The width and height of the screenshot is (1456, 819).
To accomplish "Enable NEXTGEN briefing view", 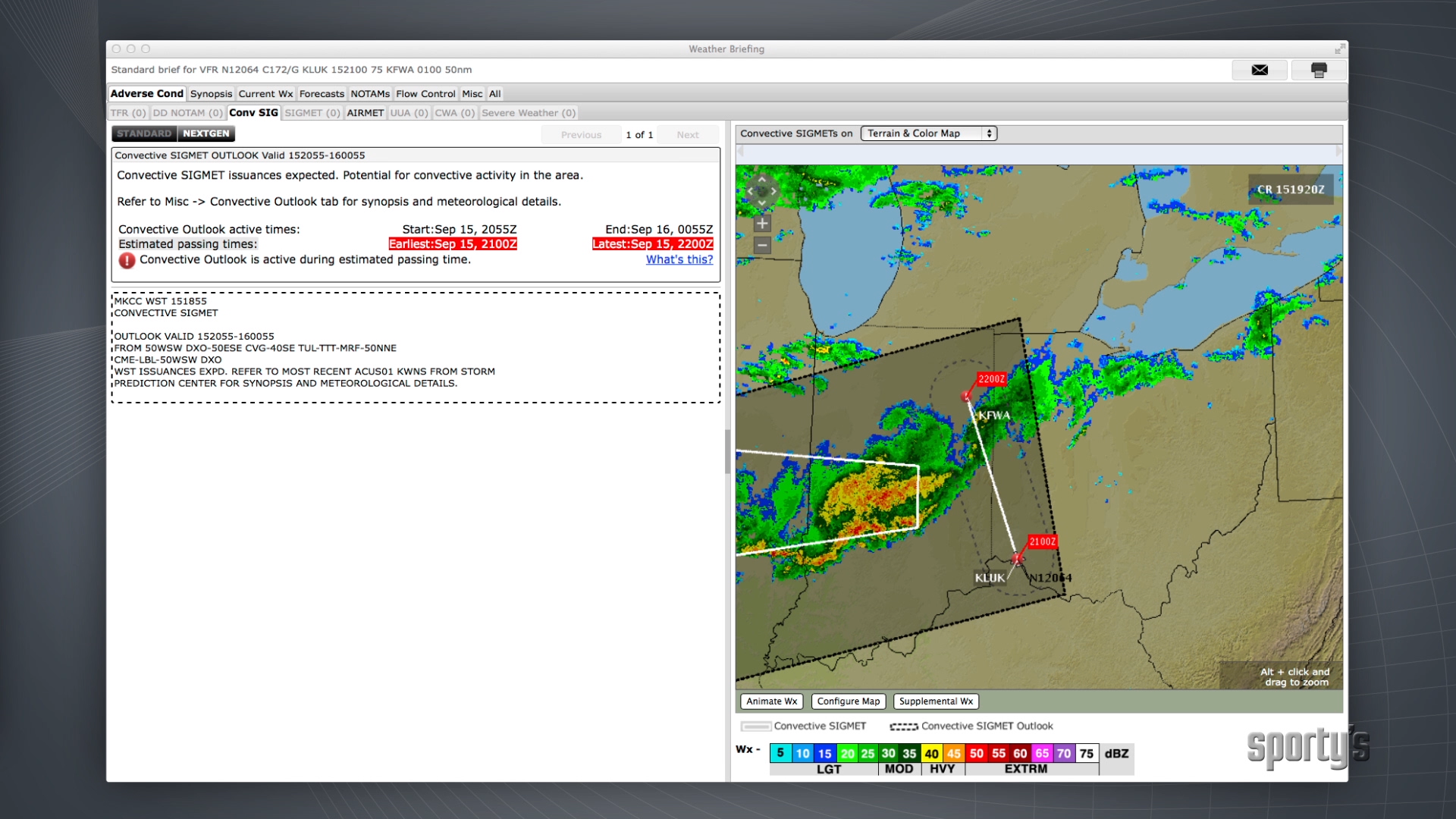I will tap(206, 133).
